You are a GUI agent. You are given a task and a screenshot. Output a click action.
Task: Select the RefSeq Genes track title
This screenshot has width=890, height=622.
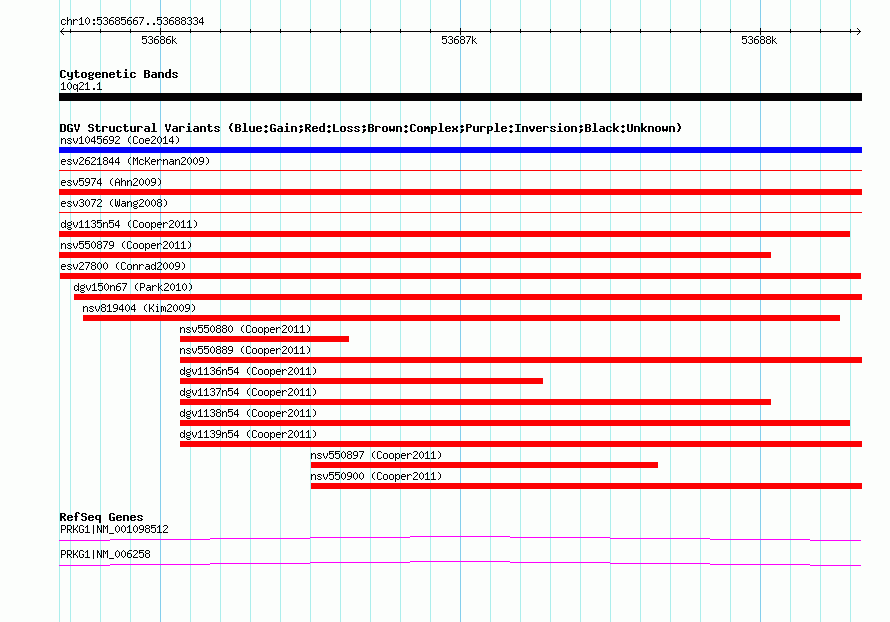pos(102,517)
